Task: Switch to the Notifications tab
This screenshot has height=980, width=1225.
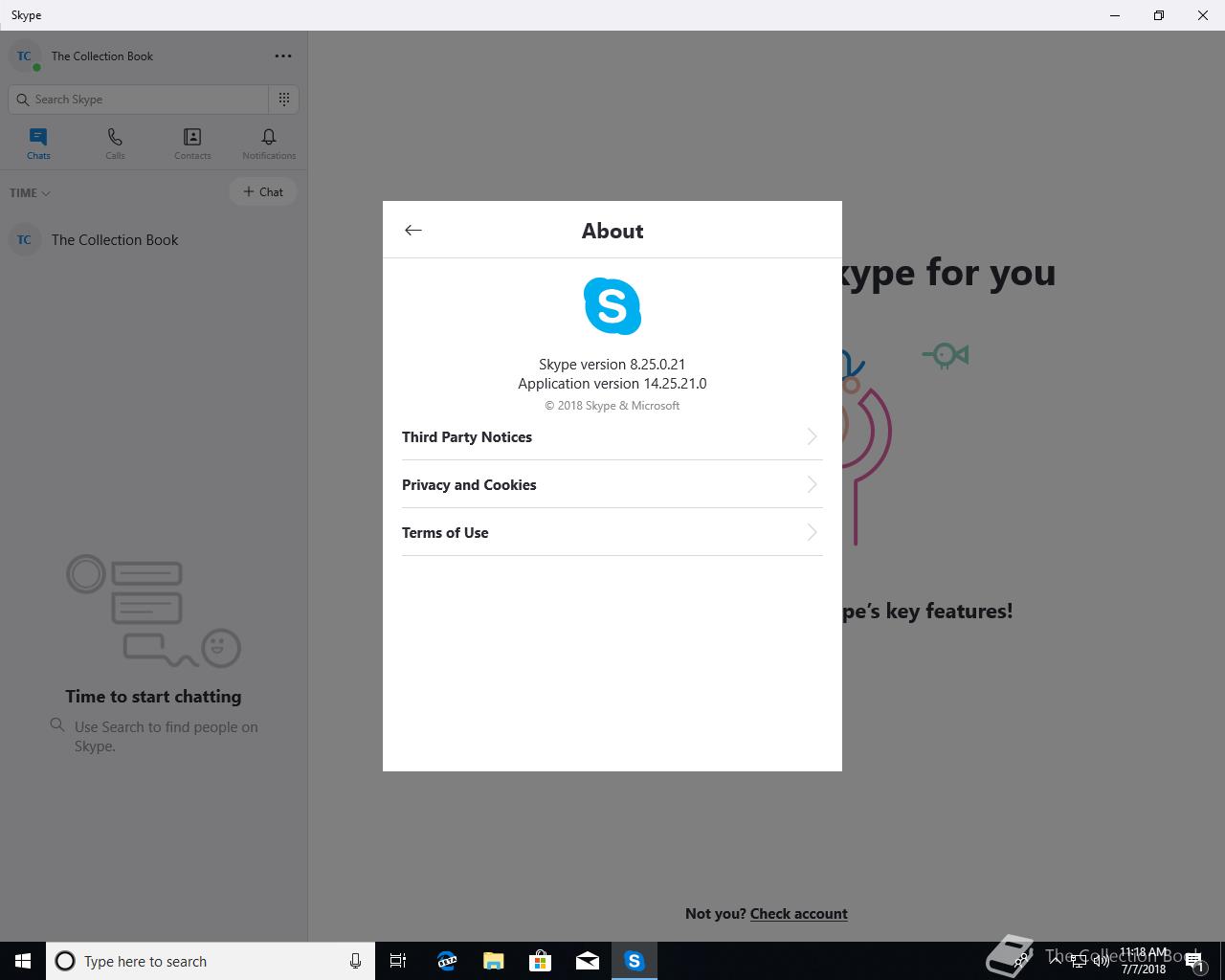Action: pos(269,144)
